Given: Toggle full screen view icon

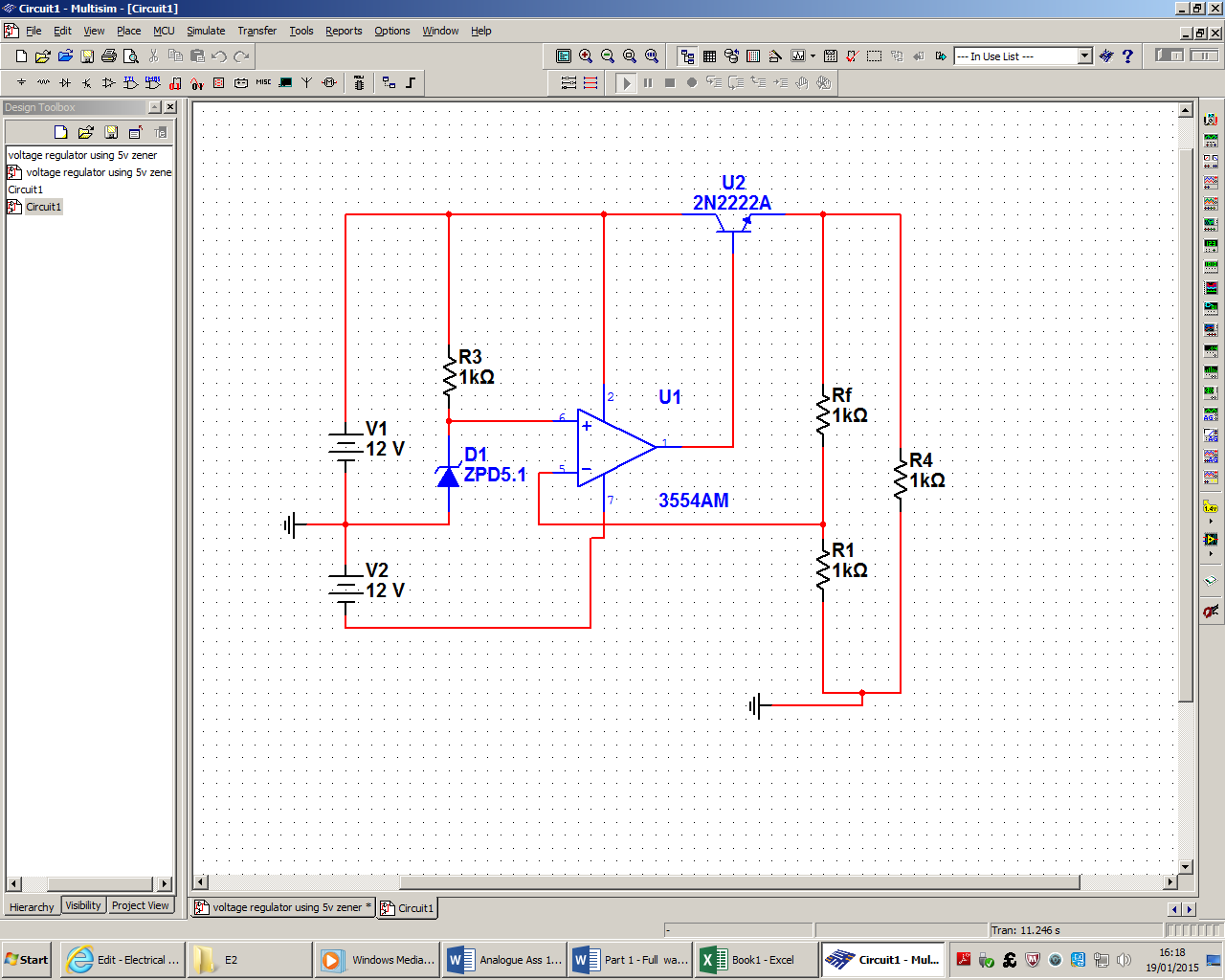Looking at the screenshot, I should tap(564, 56).
